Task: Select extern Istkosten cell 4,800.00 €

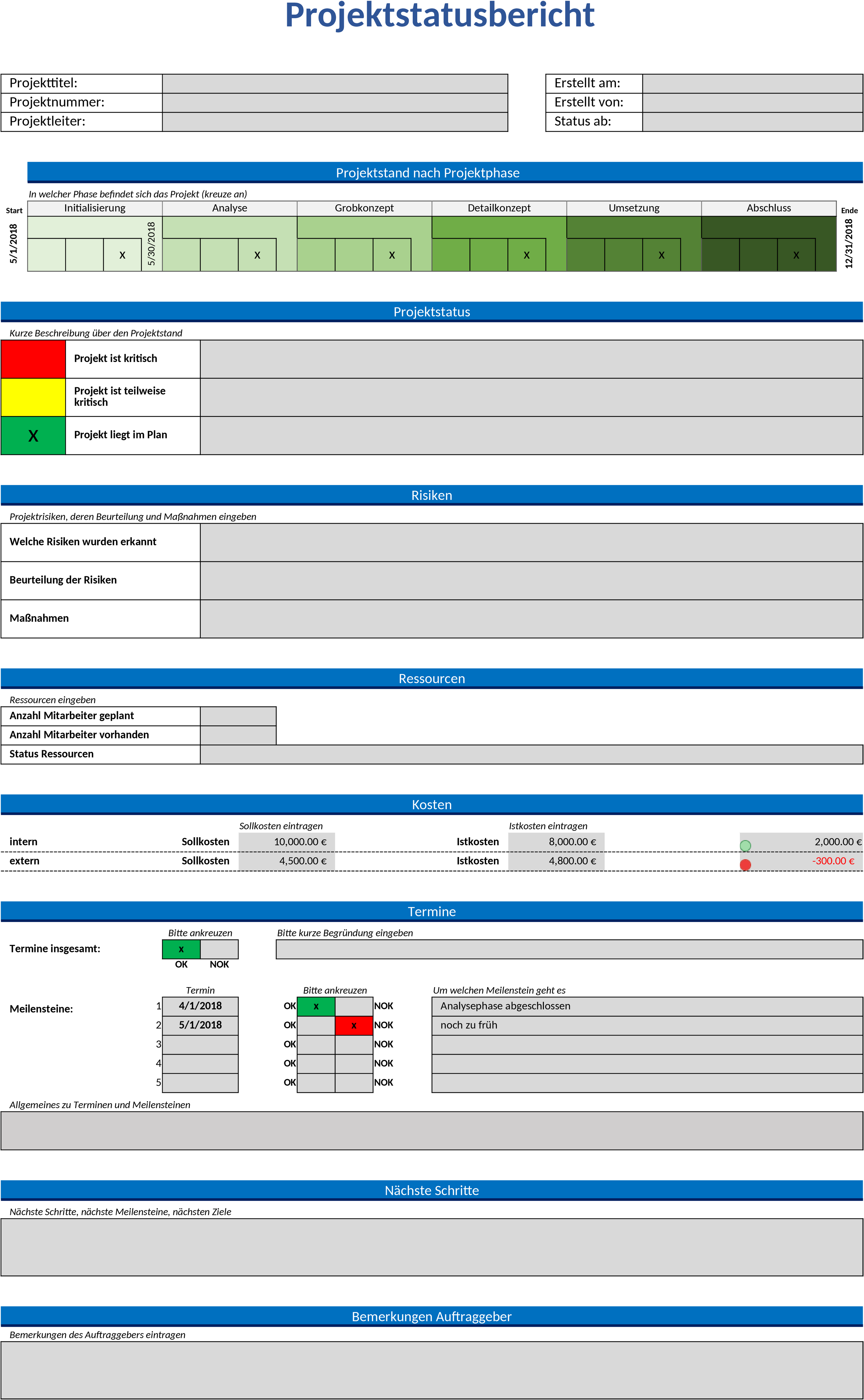Action: click(556, 862)
